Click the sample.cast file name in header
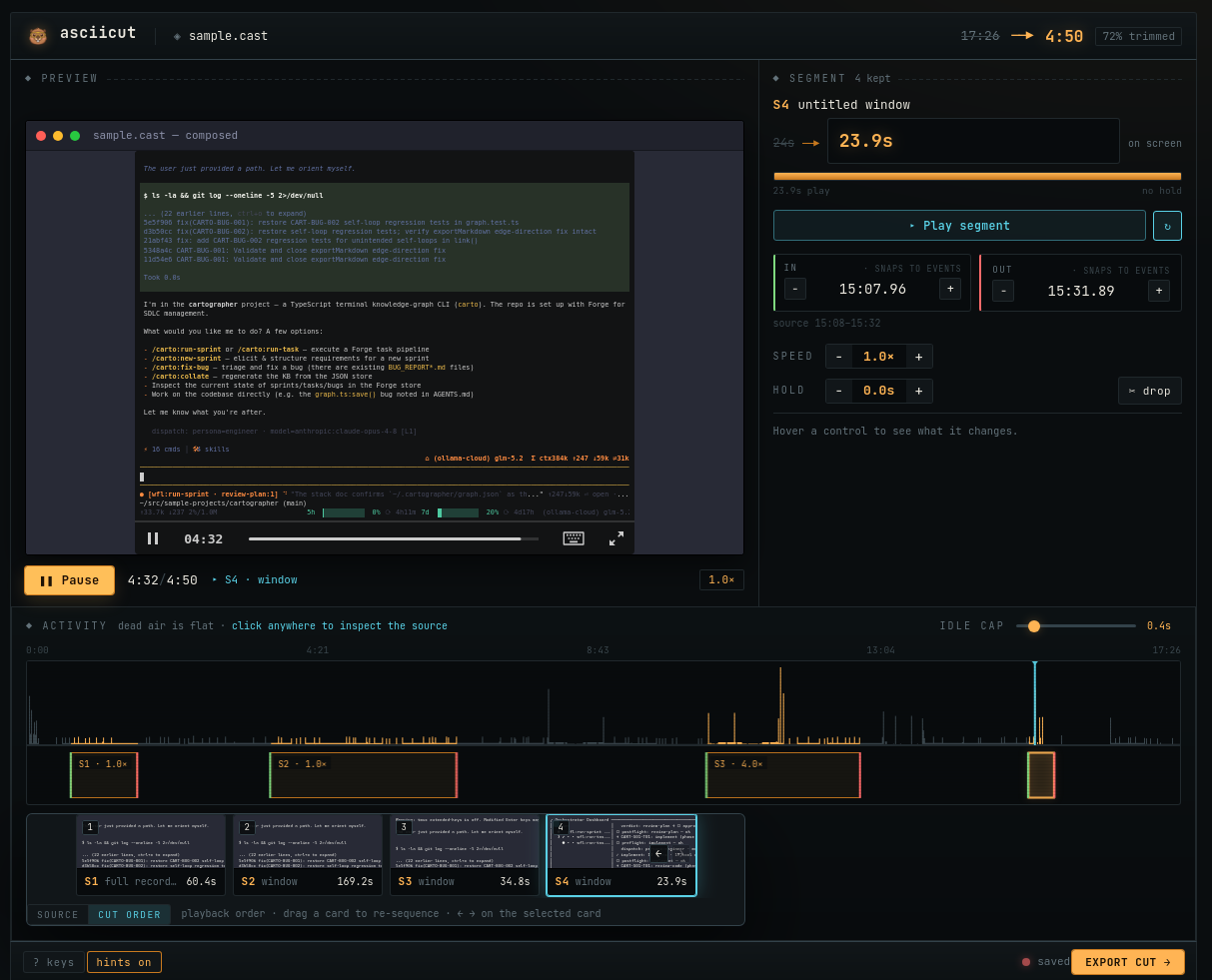The height and width of the screenshot is (980, 1212). click(x=228, y=36)
